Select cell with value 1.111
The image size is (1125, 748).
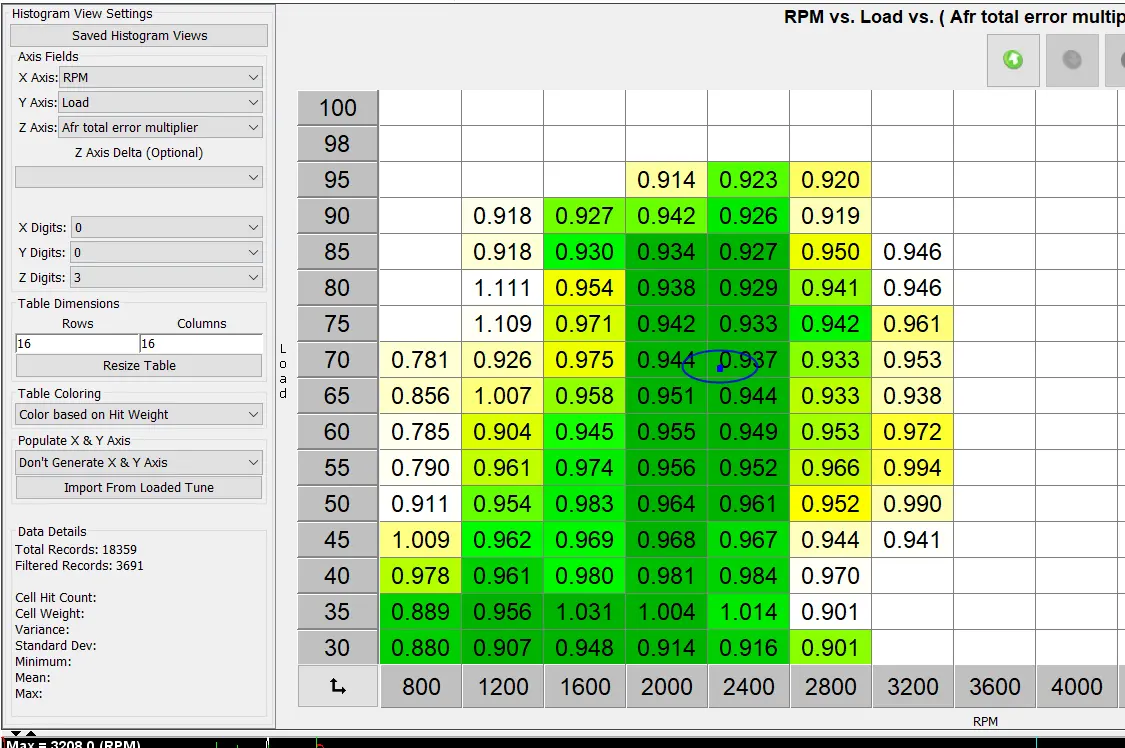[502, 288]
